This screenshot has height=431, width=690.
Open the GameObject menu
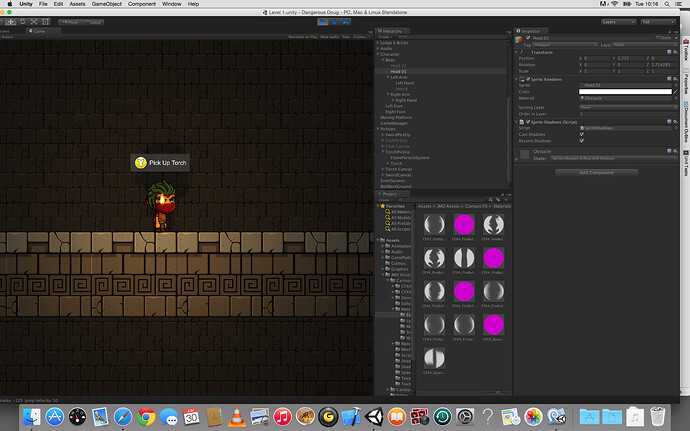click(106, 4)
